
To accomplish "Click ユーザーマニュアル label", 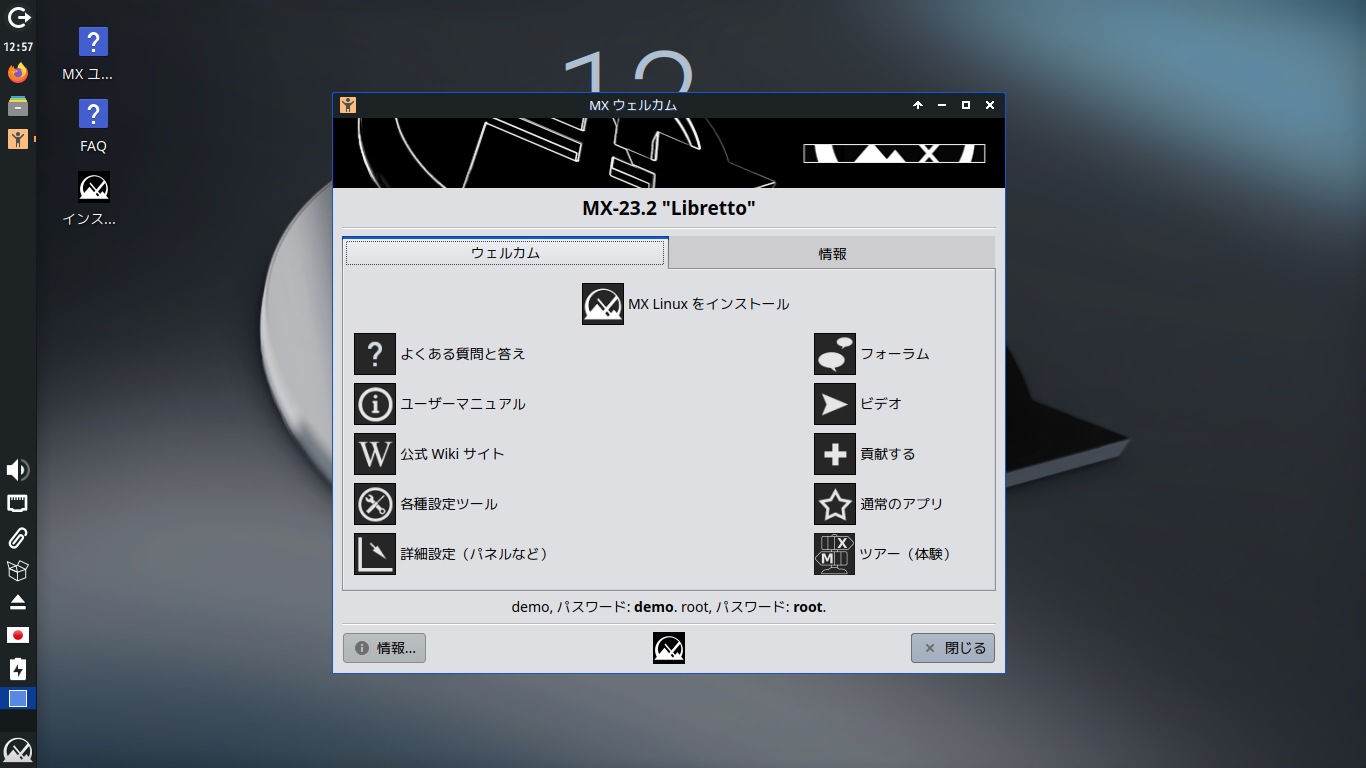I will (x=463, y=404).
